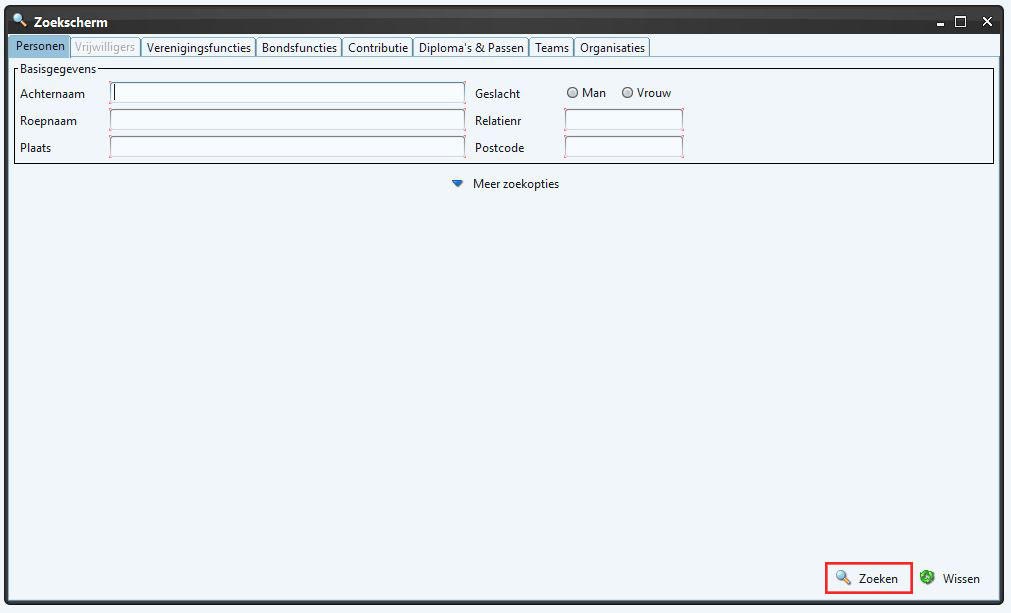Select the Personen tab
Image resolution: width=1011 pixels, height=613 pixels.
pos(40,47)
